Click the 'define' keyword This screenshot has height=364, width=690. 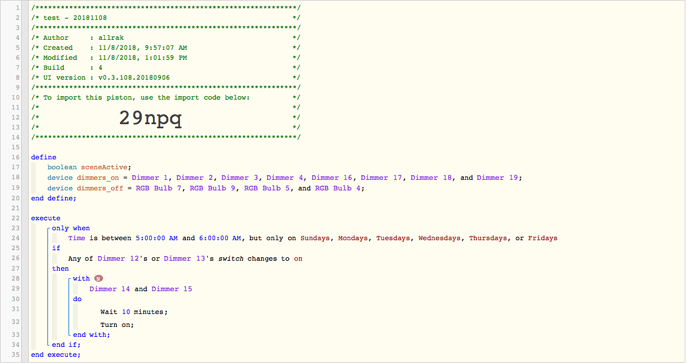tap(44, 157)
